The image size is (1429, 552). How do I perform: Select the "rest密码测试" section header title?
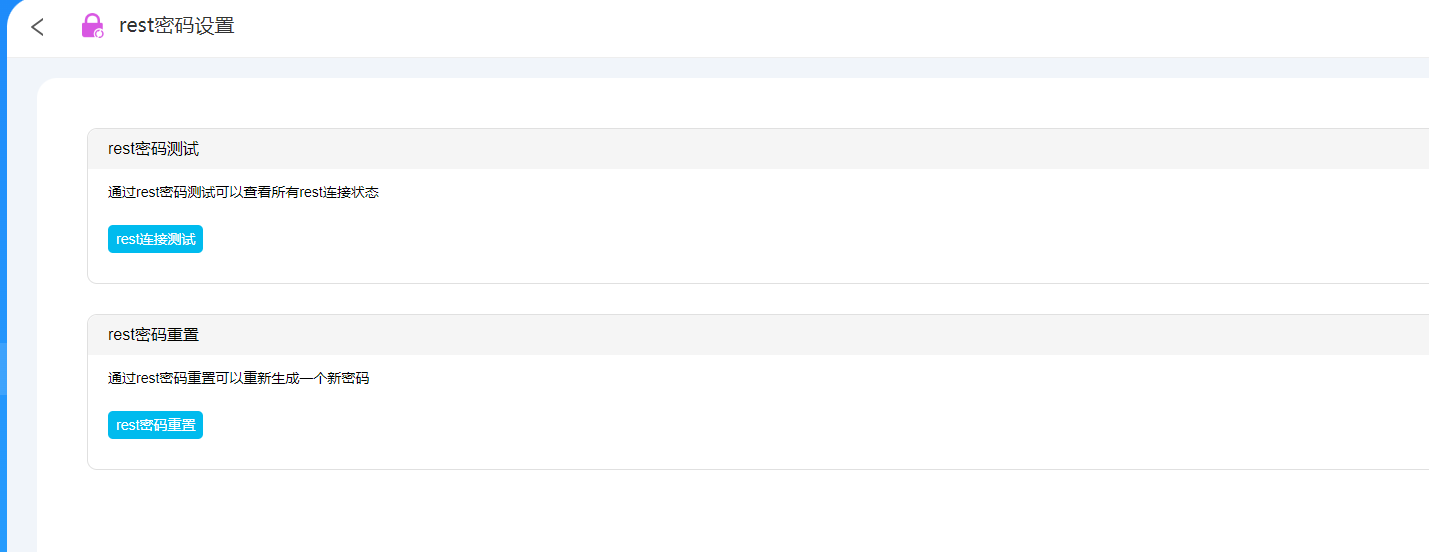tap(153, 149)
